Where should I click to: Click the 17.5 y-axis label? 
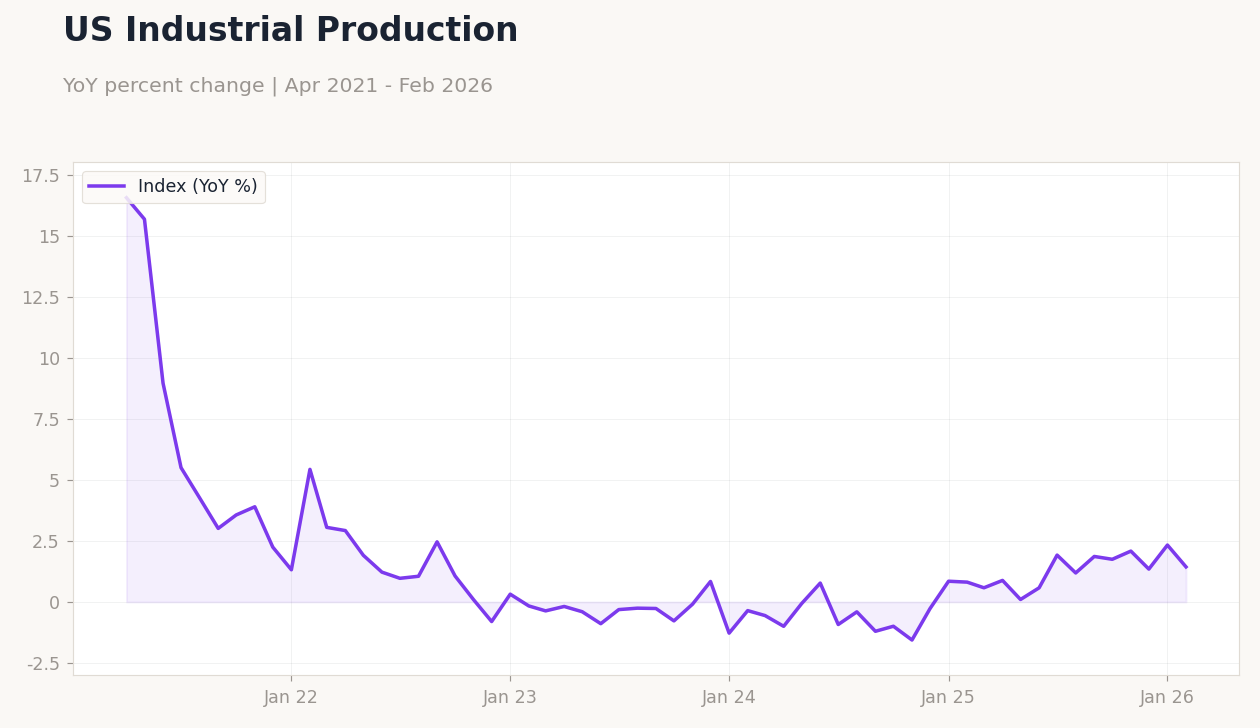coord(41,176)
